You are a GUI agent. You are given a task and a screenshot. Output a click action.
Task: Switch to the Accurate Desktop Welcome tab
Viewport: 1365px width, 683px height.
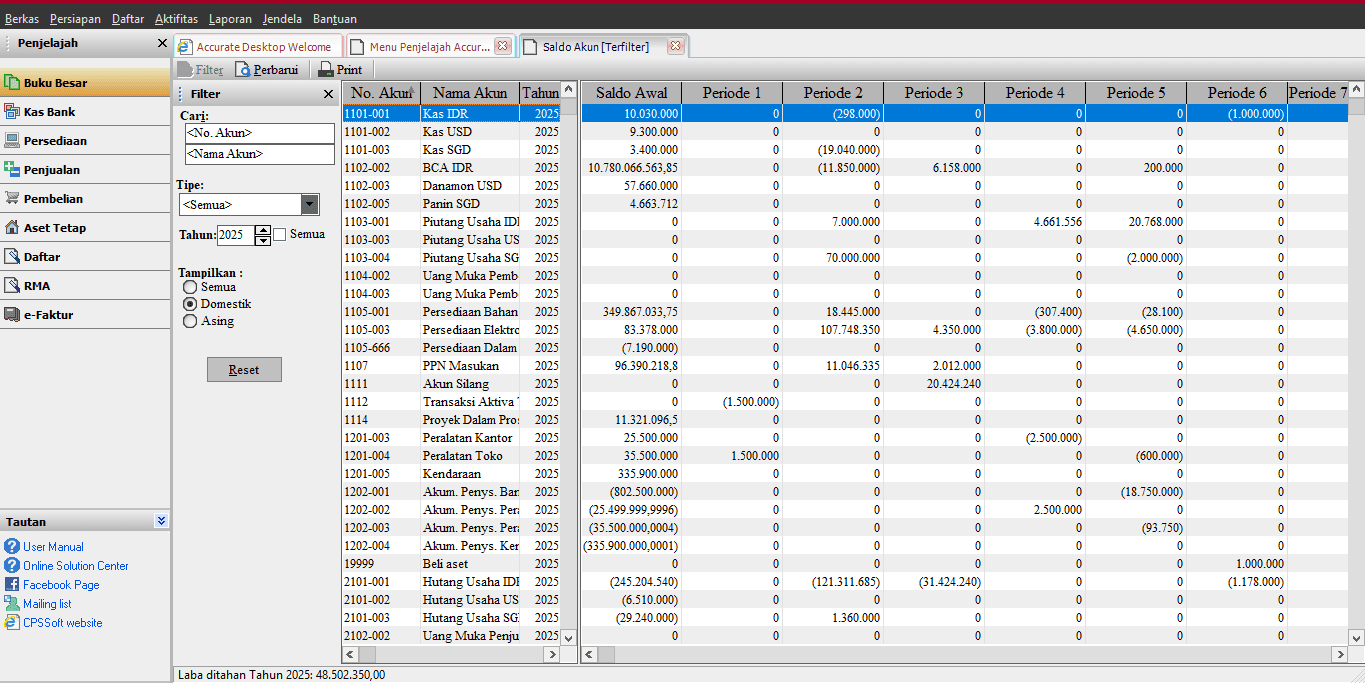click(x=255, y=46)
